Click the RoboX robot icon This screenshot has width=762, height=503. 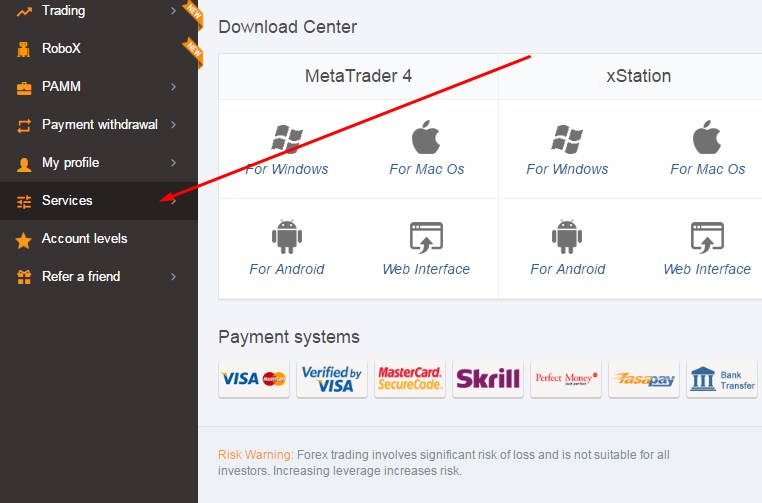(x=23, y=49)
